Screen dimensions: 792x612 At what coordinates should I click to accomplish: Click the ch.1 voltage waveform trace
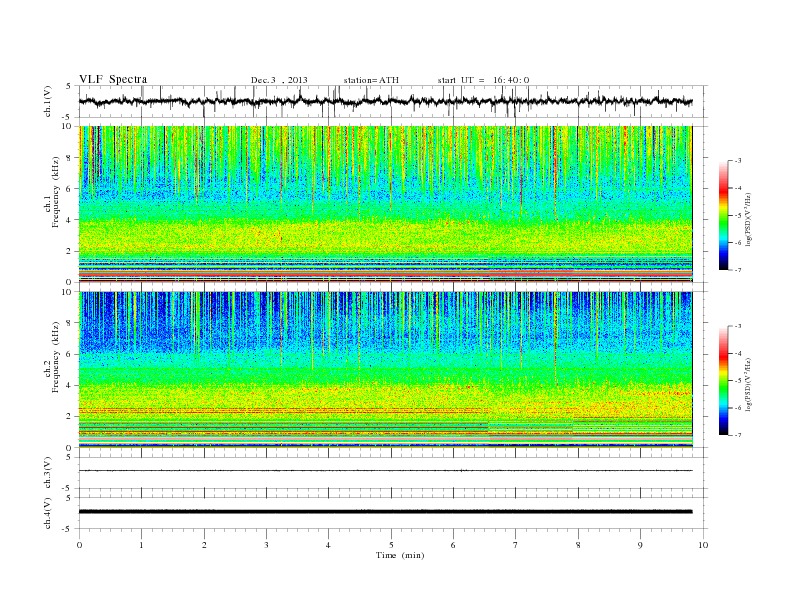[385, 101]
